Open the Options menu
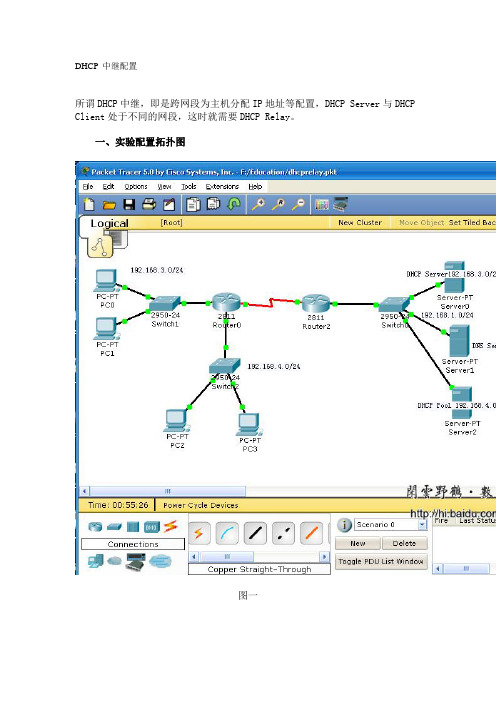The height and width of the screenshot is (702, 496). [136, 186]
